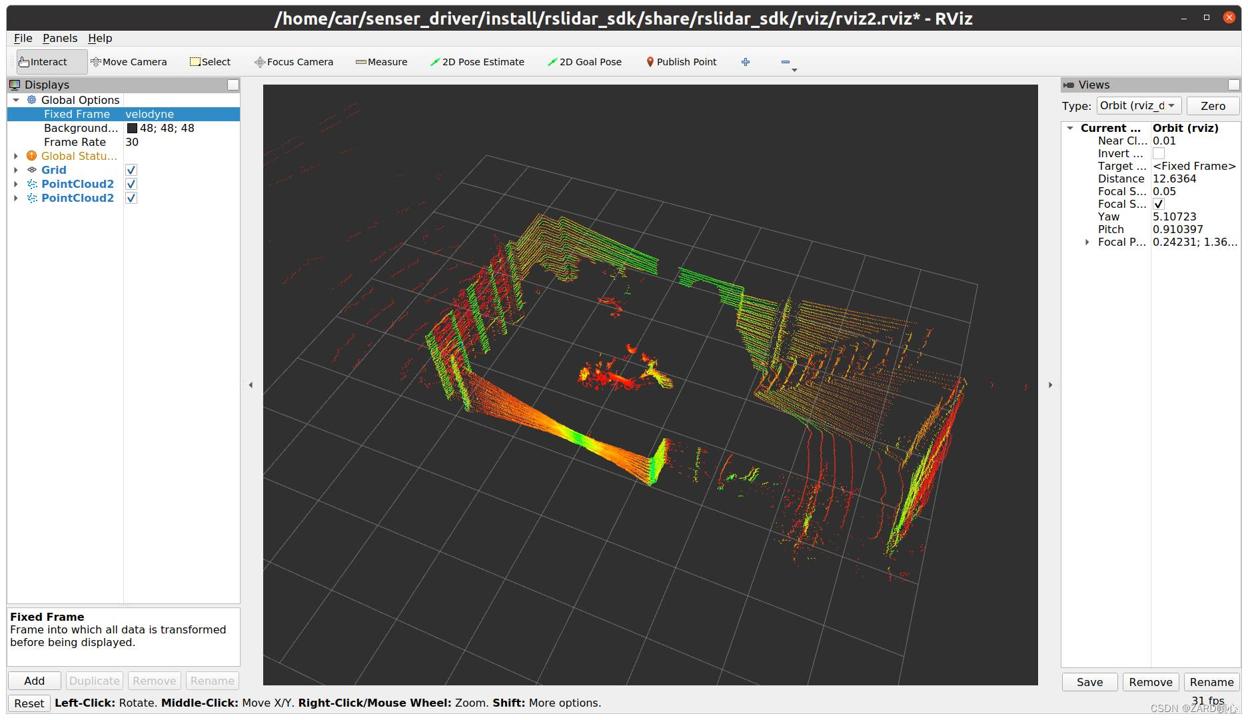Screen dimensions: 1248x720
Task: Expand the Focal Point property
Action: tap(1087, 242)
